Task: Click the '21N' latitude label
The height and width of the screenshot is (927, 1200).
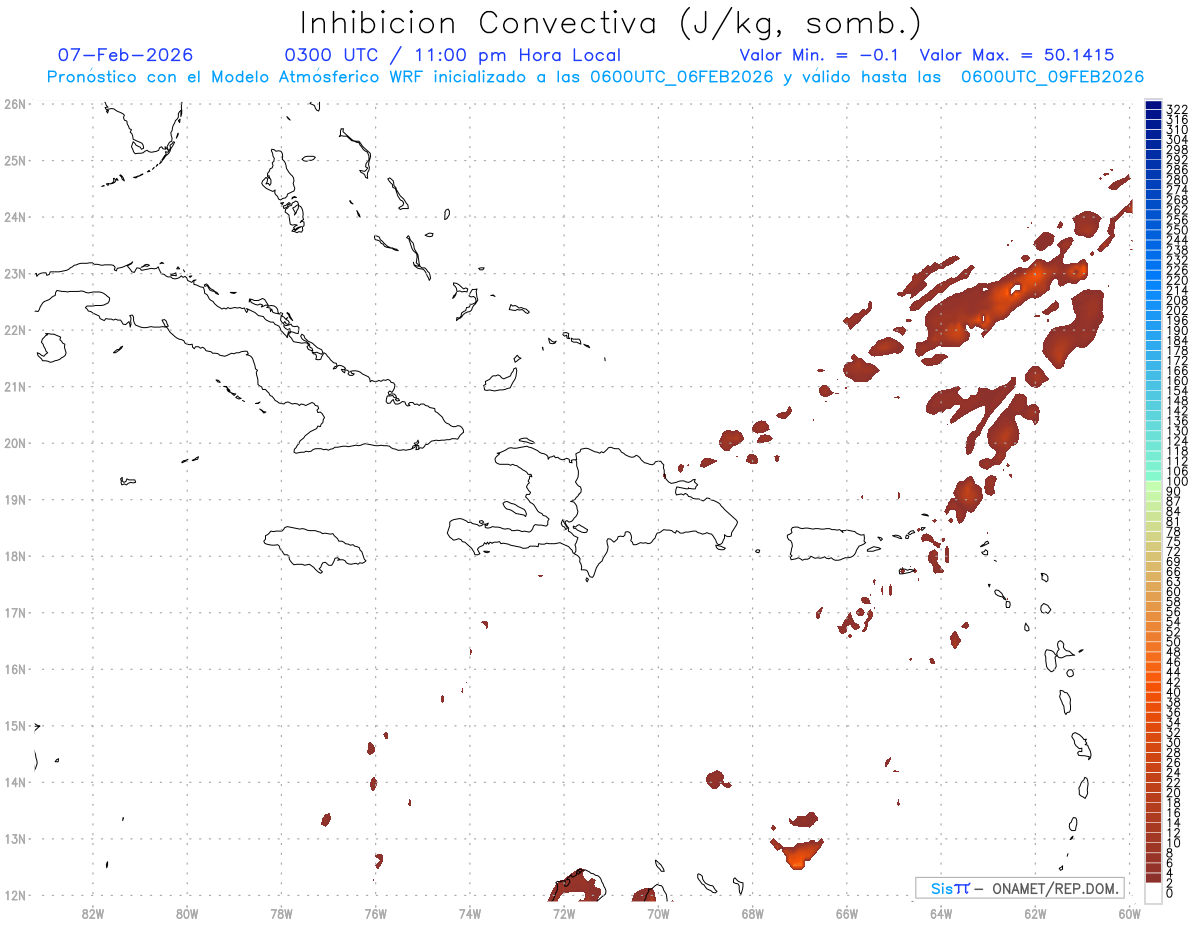Action: pyautogui.click(x=15, y=386)
